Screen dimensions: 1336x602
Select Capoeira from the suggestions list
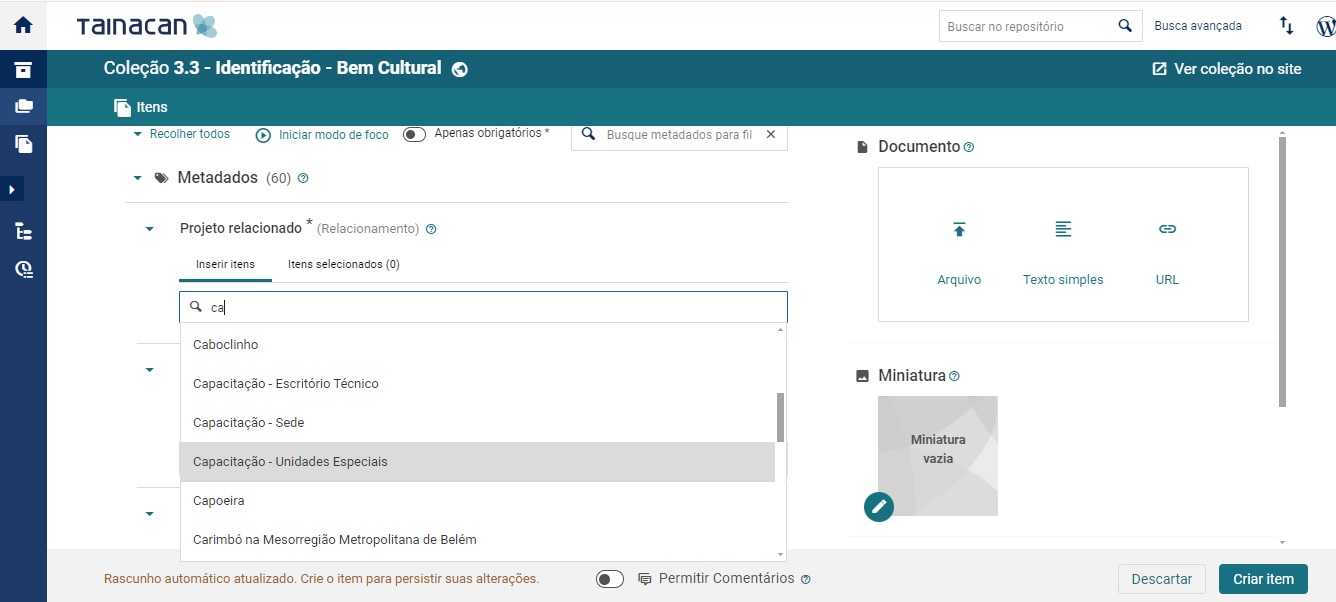pos(478,501)
